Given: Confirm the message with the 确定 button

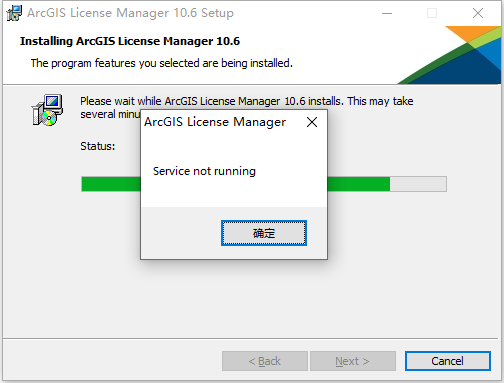Looking at the screenshot, I should (x=264, y=233).
